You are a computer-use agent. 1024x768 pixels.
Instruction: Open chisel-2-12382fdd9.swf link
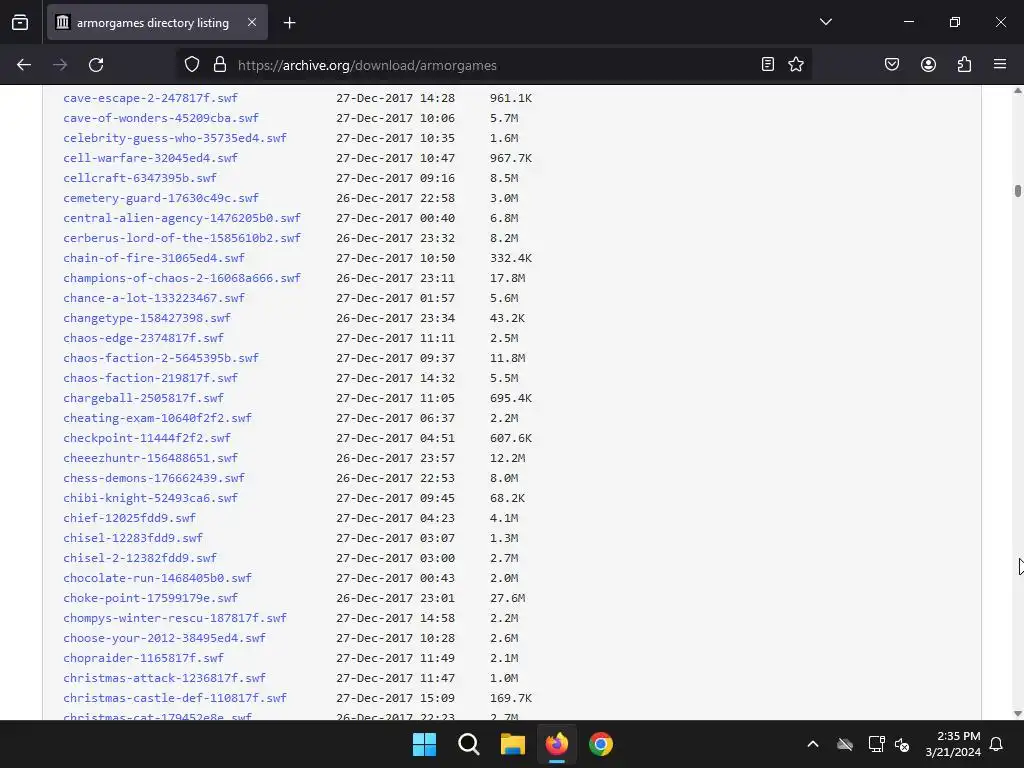click(140, 558)
